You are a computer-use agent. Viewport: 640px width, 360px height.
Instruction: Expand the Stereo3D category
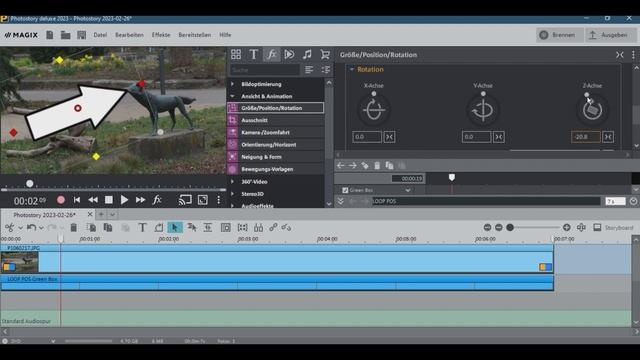tap(232, 194)
